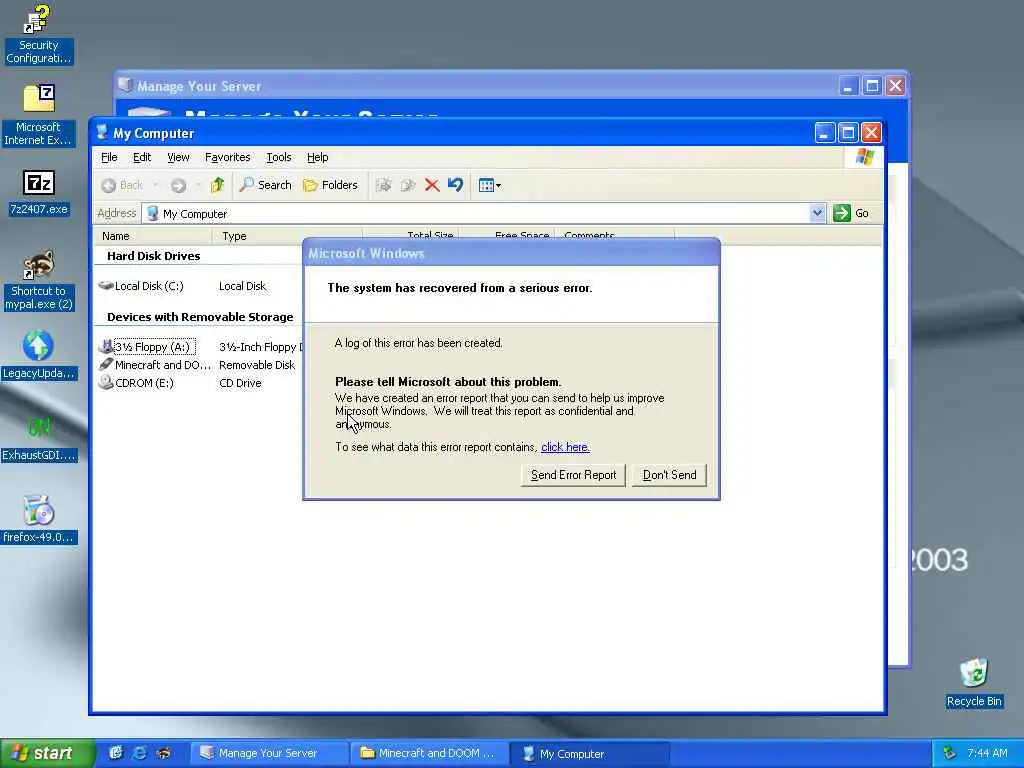Select the CDROM (E:) drive
This screenshot has width=1024, height=768.
click(136, 383)
